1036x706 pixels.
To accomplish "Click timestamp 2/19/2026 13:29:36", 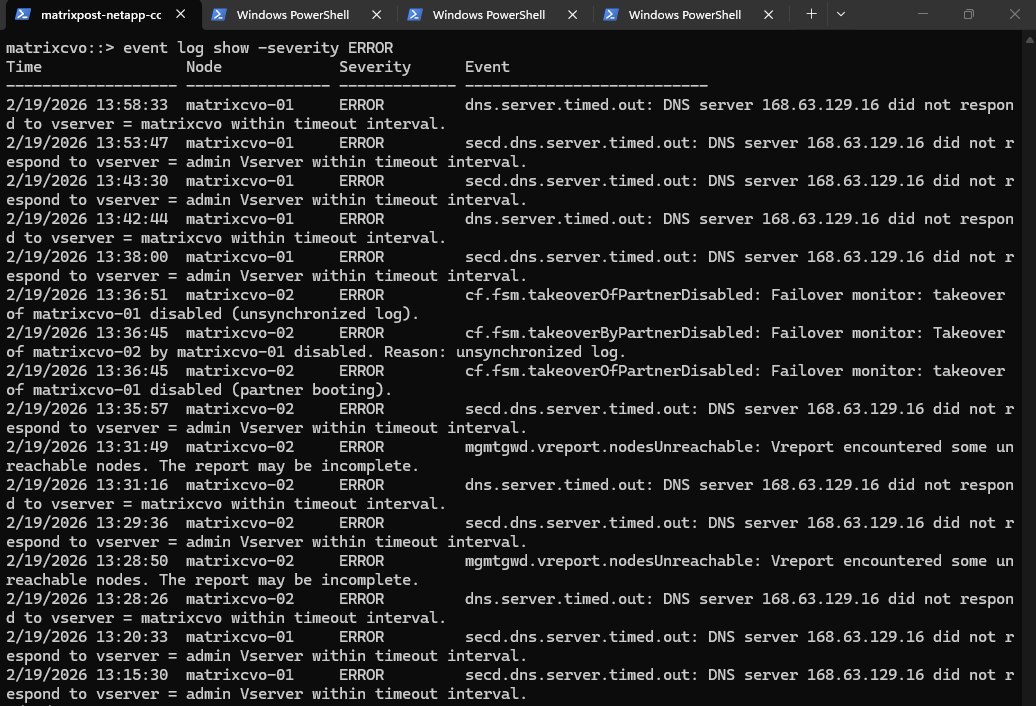I will coord(87,523).
